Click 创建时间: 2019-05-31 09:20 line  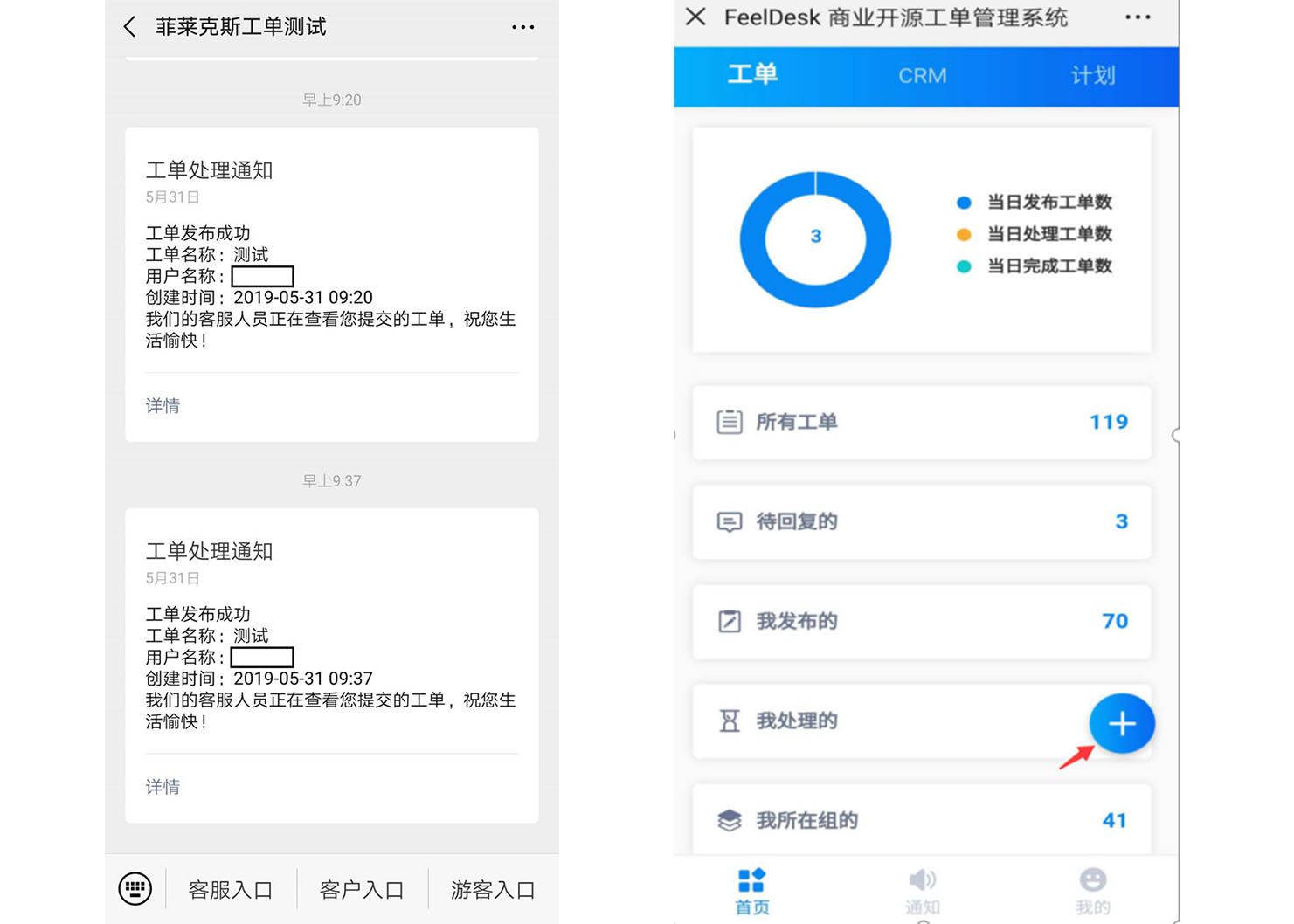259,298
